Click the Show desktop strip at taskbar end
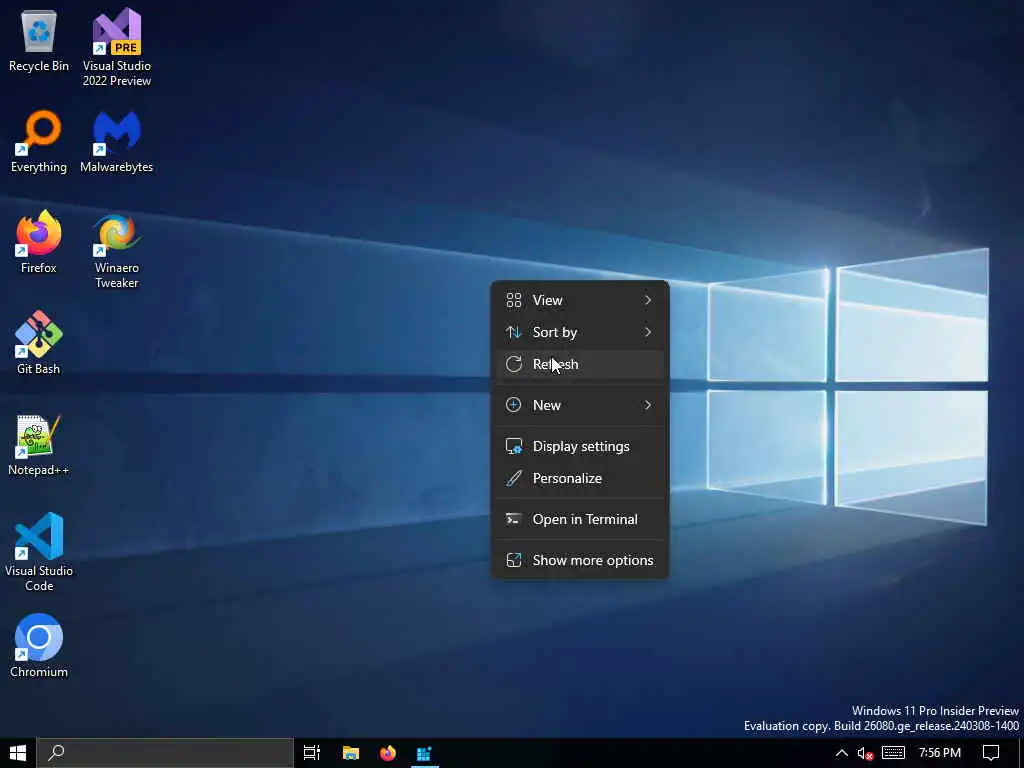Image resolution: width=1024 pixels, height=768 pixels. tap(1021, 753)
